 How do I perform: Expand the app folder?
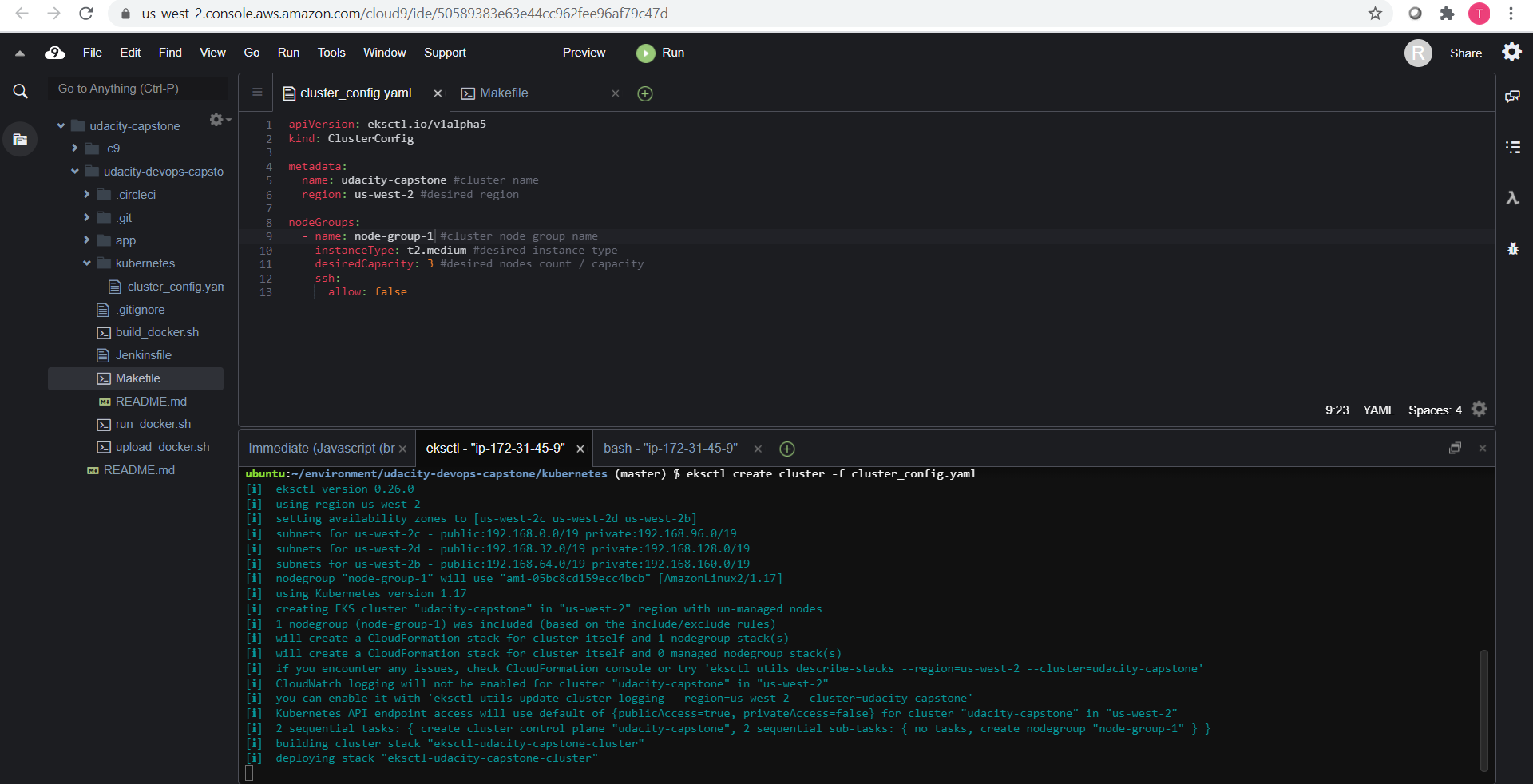point(86,240)
